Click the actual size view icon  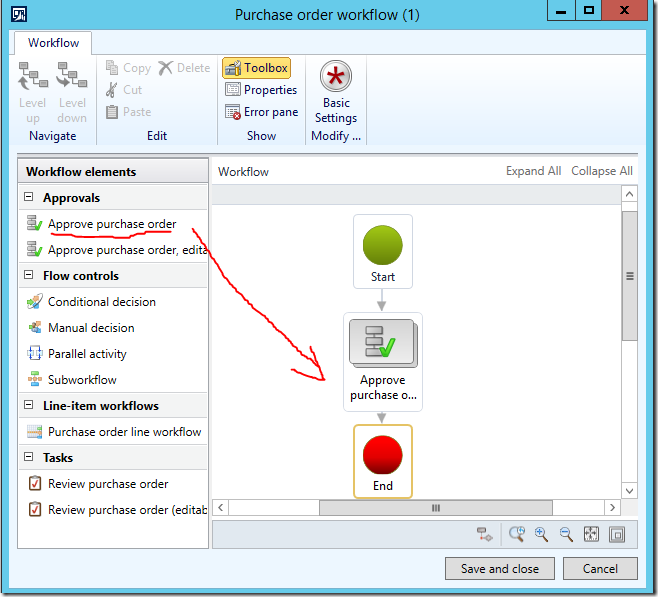(x=617, y=534)
